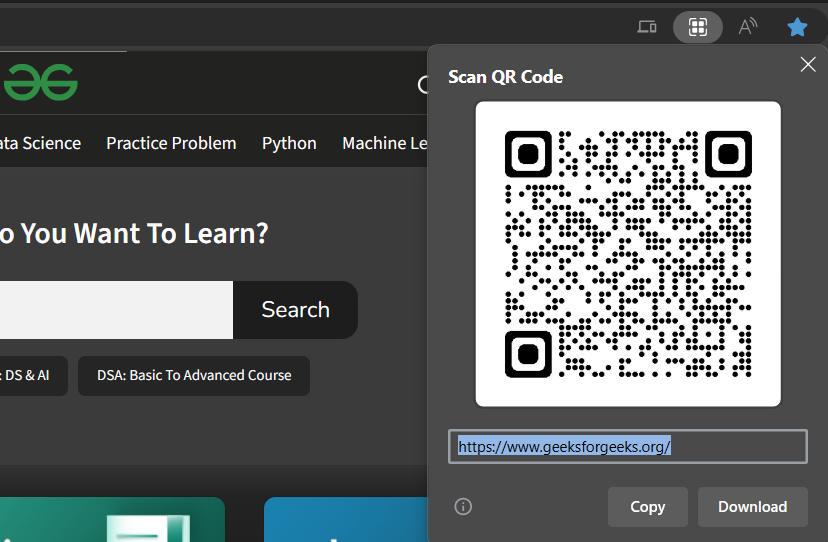
Task: Open the Read Aloud icon
Action: click(747, 26)
